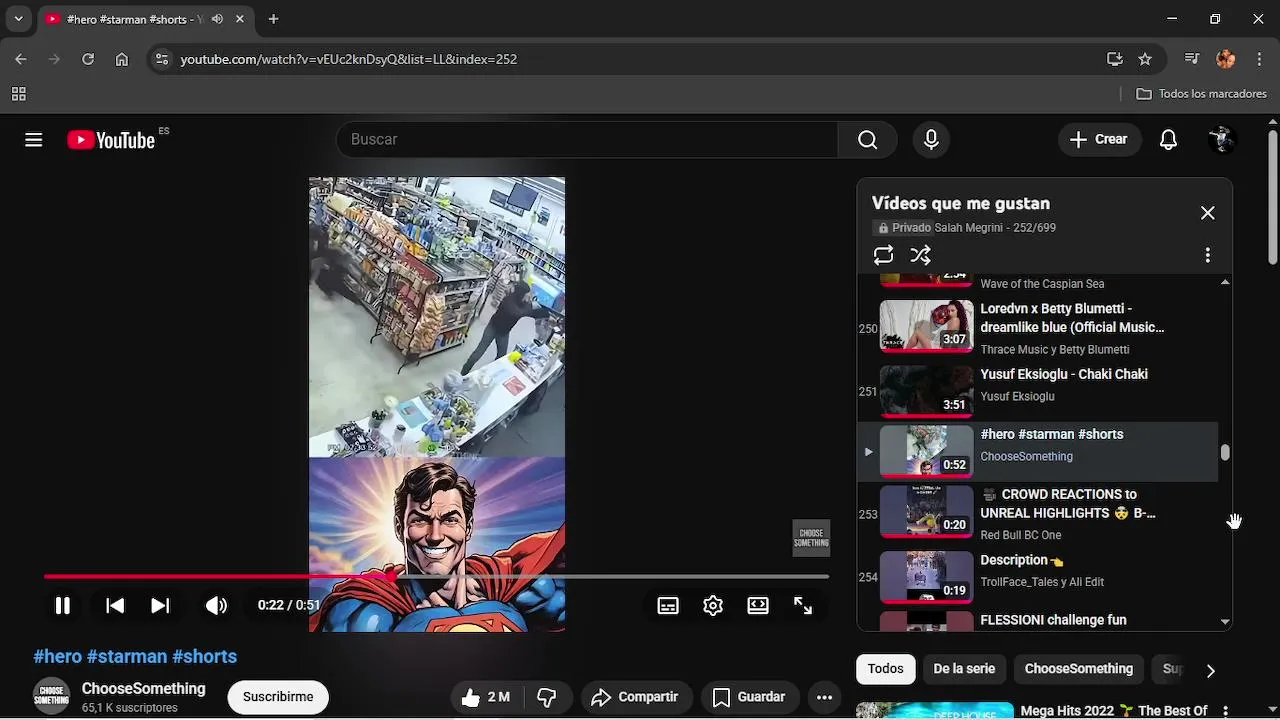
Task: Open the playlist three-dot options menu
Action: point(1207,255)
